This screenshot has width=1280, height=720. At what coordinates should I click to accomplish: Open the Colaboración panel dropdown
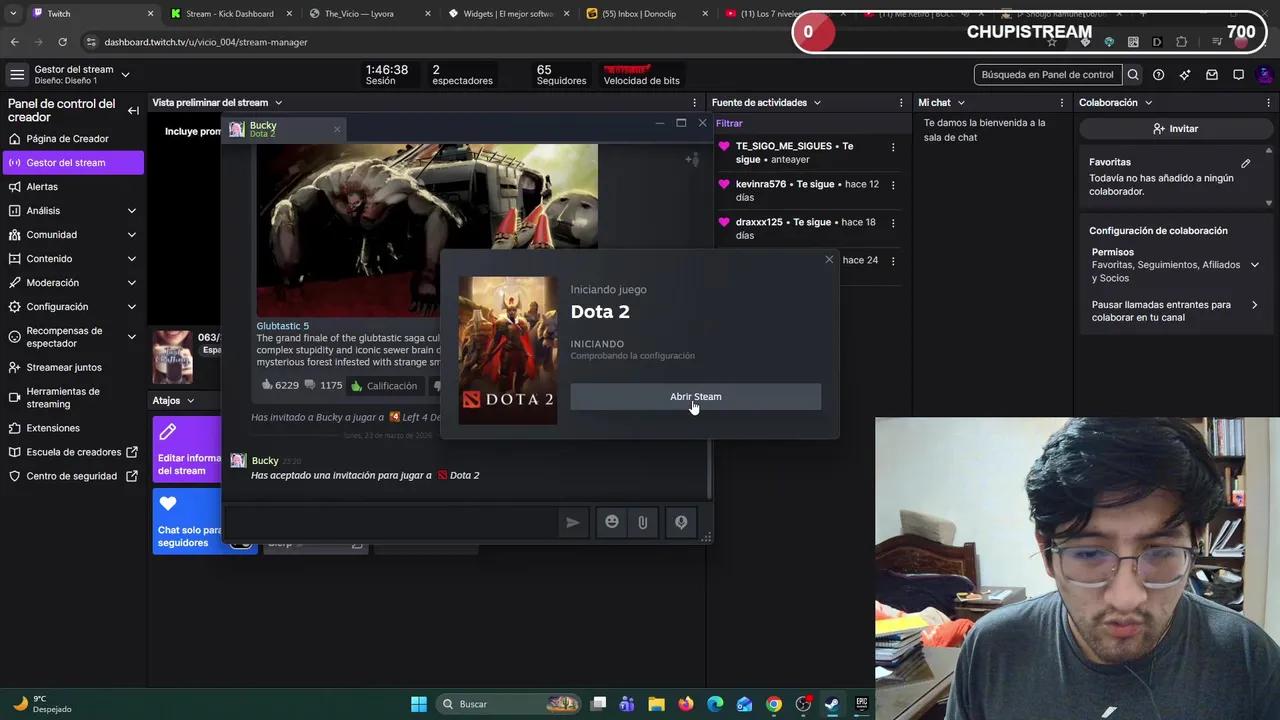(x=1148, y=103)
